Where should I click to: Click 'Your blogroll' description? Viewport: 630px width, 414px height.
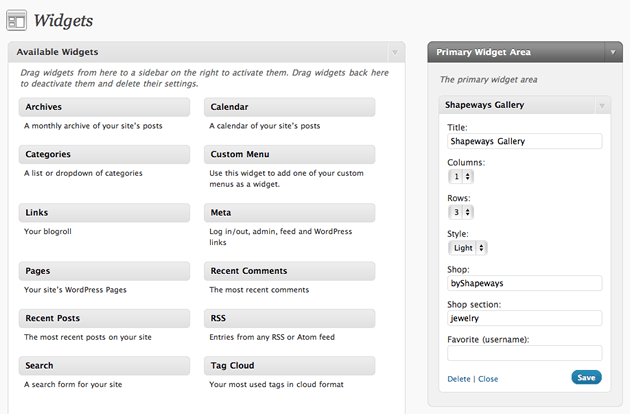(x=48, y=232)
